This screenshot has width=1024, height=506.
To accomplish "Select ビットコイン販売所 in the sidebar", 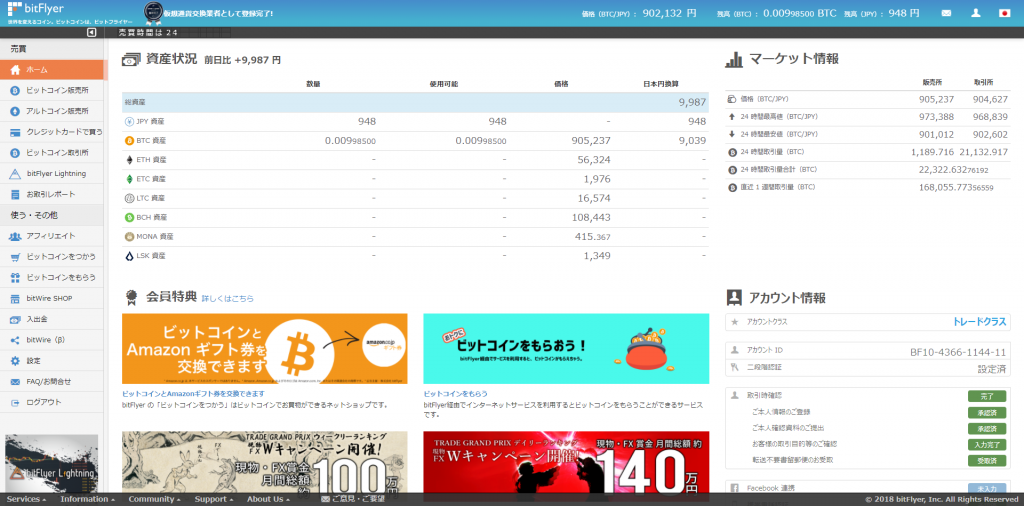I will tap(56, 91).
